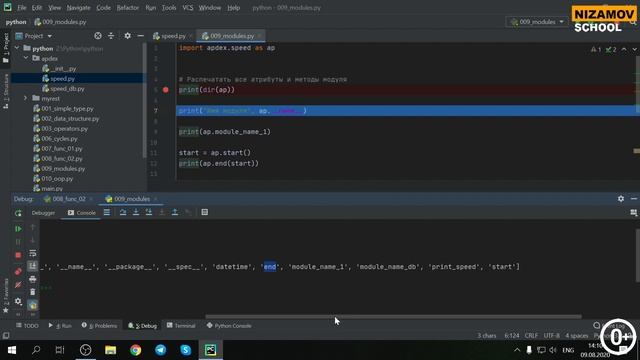
Task: Click UTF-8 encoding in status bar
Action: [551, 336]
